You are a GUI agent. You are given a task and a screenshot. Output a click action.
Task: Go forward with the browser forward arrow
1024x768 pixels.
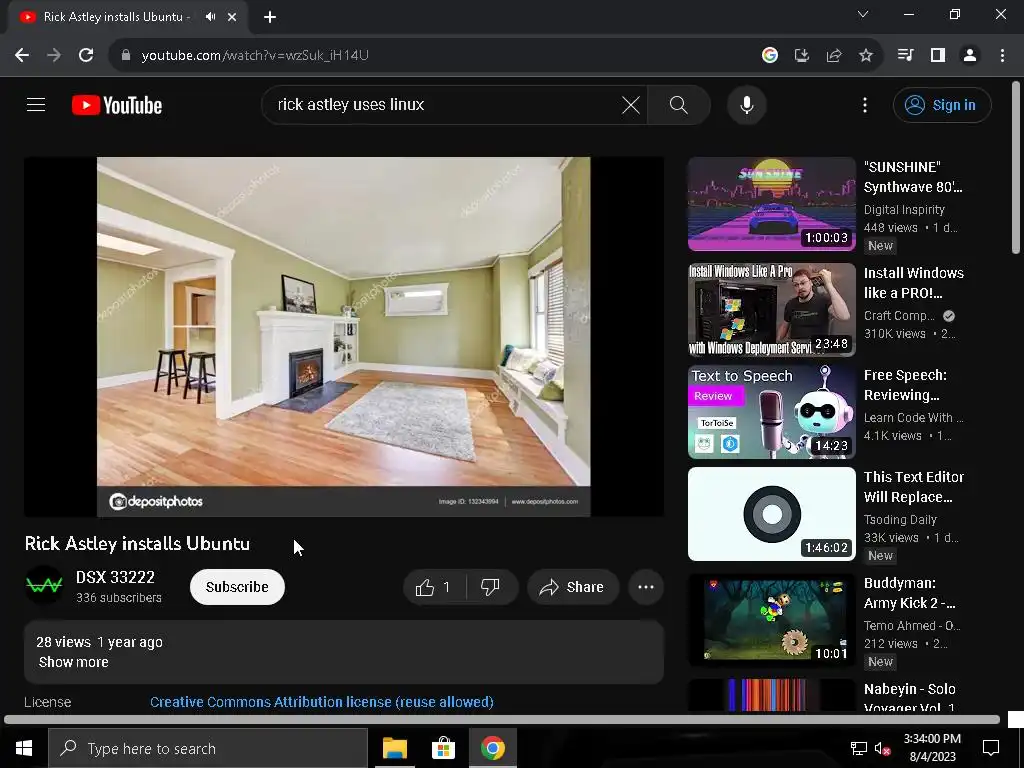[54, 55]
